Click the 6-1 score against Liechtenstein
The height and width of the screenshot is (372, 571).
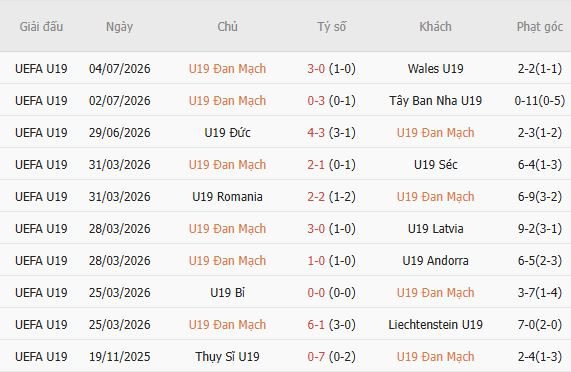pos(316,325)
